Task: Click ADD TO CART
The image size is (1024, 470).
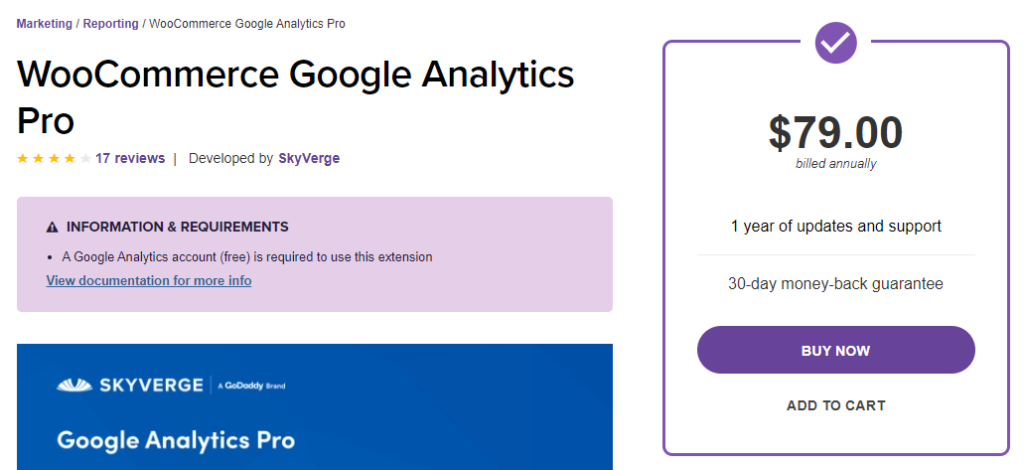Action: pos(836,405)
